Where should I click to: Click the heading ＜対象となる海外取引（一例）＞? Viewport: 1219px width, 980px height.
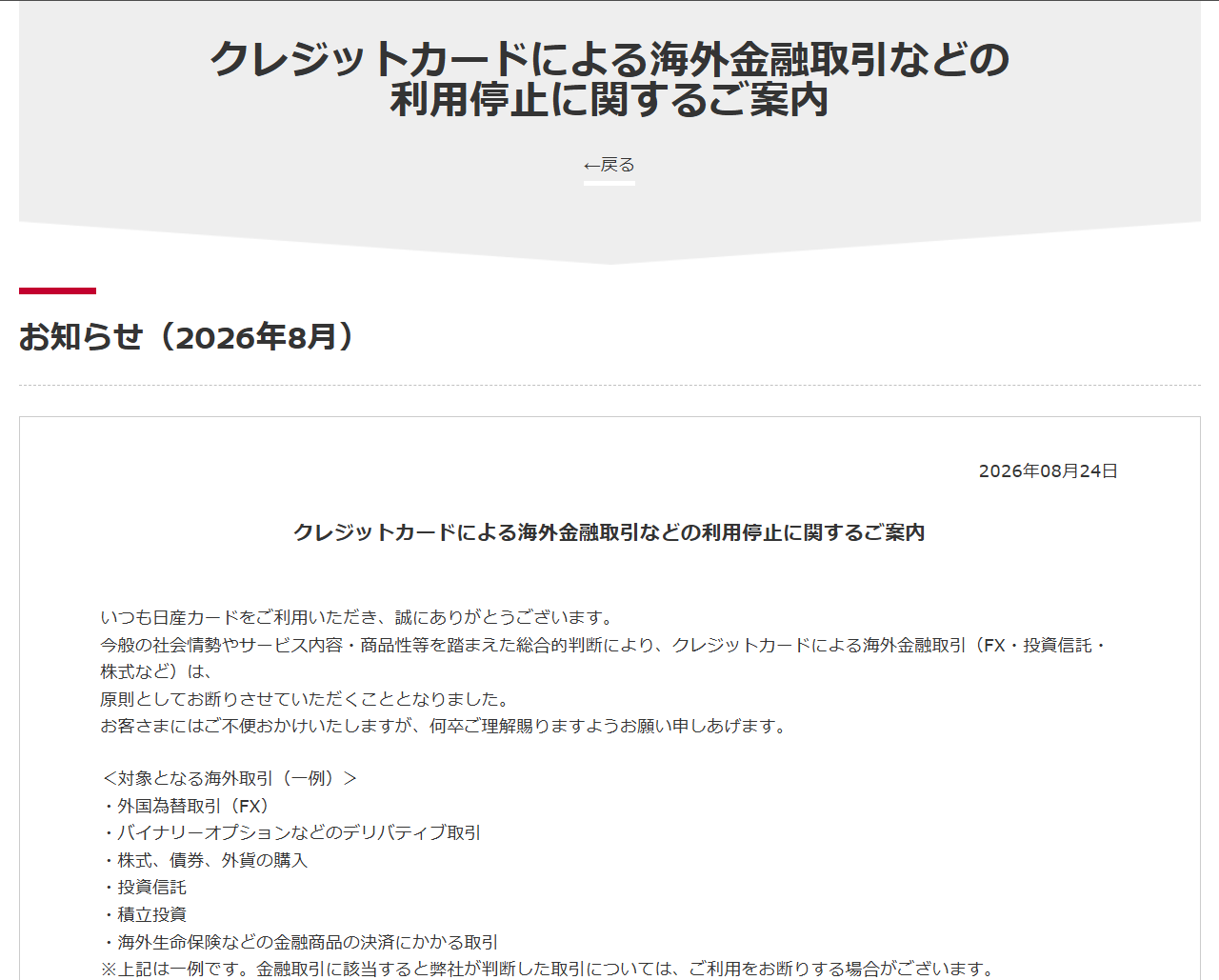(x=230, y=778)
